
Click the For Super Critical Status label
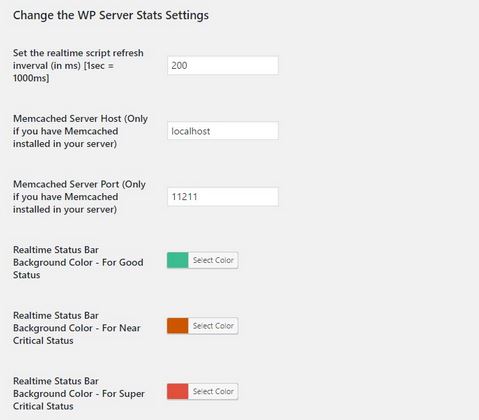click(x=79, y=394)
